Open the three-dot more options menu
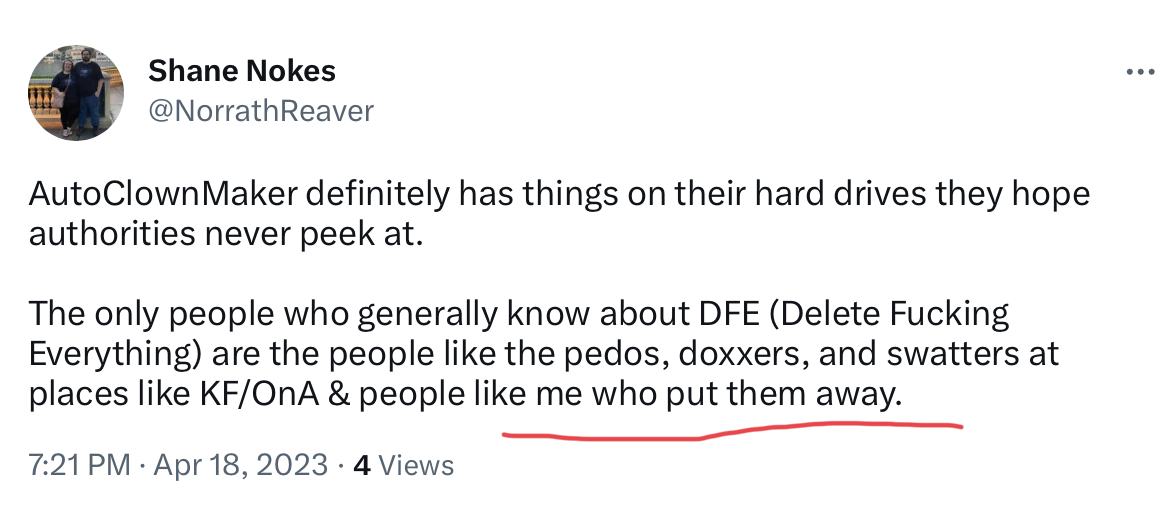The width and height of the screenshot is (1163, 514). point(1139,72)
